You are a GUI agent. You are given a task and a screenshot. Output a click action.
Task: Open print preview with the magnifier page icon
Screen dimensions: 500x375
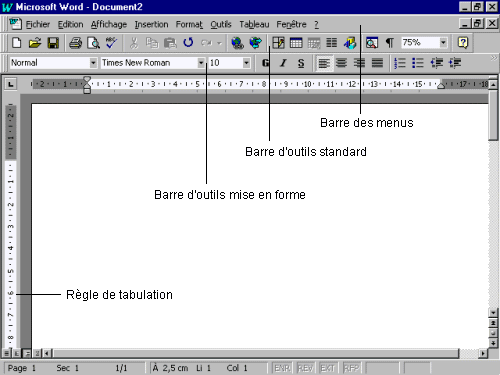[x=93, y=43]
